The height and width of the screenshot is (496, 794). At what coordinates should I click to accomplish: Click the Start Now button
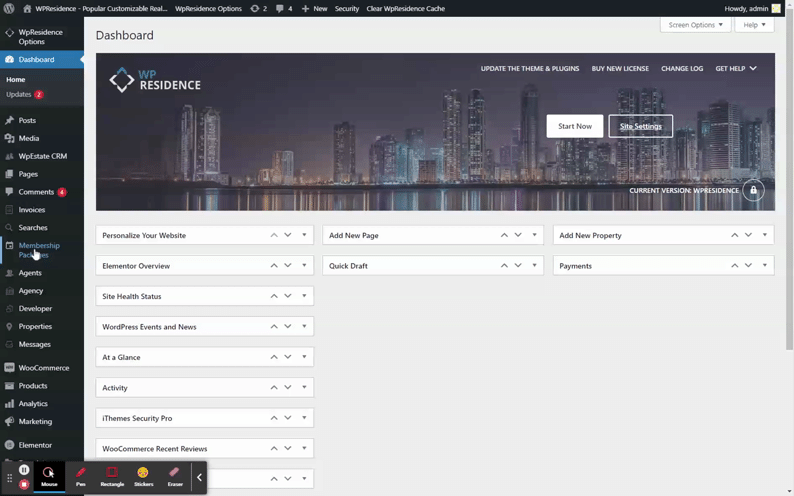pyautogui.click(x=575, y=126)
